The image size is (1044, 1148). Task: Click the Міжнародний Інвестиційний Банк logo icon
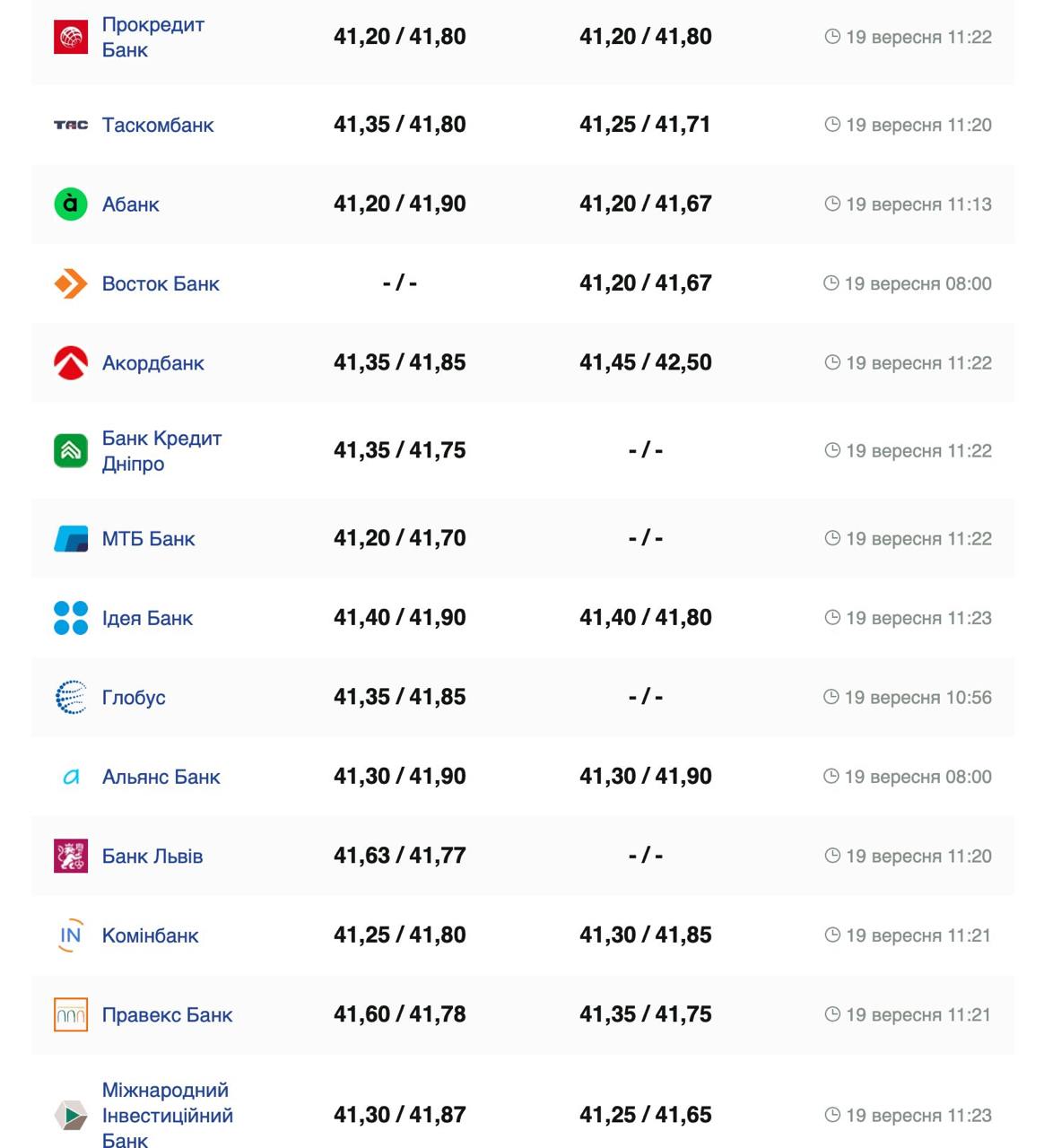(71, 1115)
